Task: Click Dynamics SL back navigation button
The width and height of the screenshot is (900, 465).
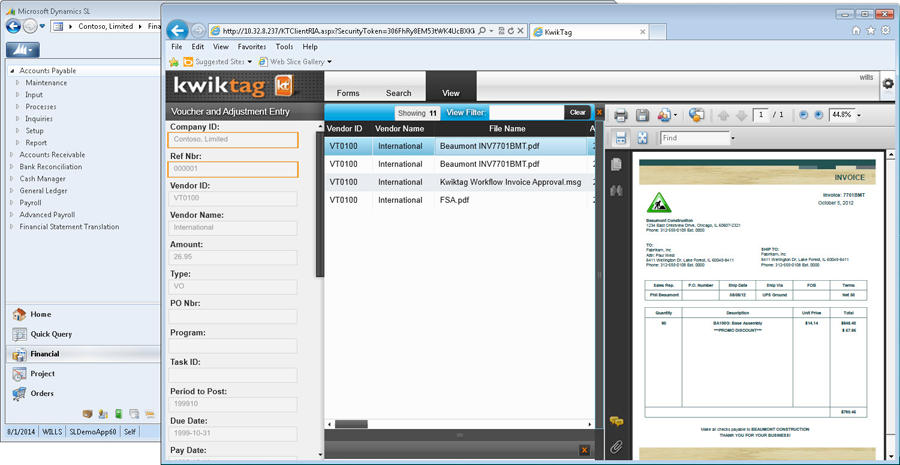Action: click(13, 26)
